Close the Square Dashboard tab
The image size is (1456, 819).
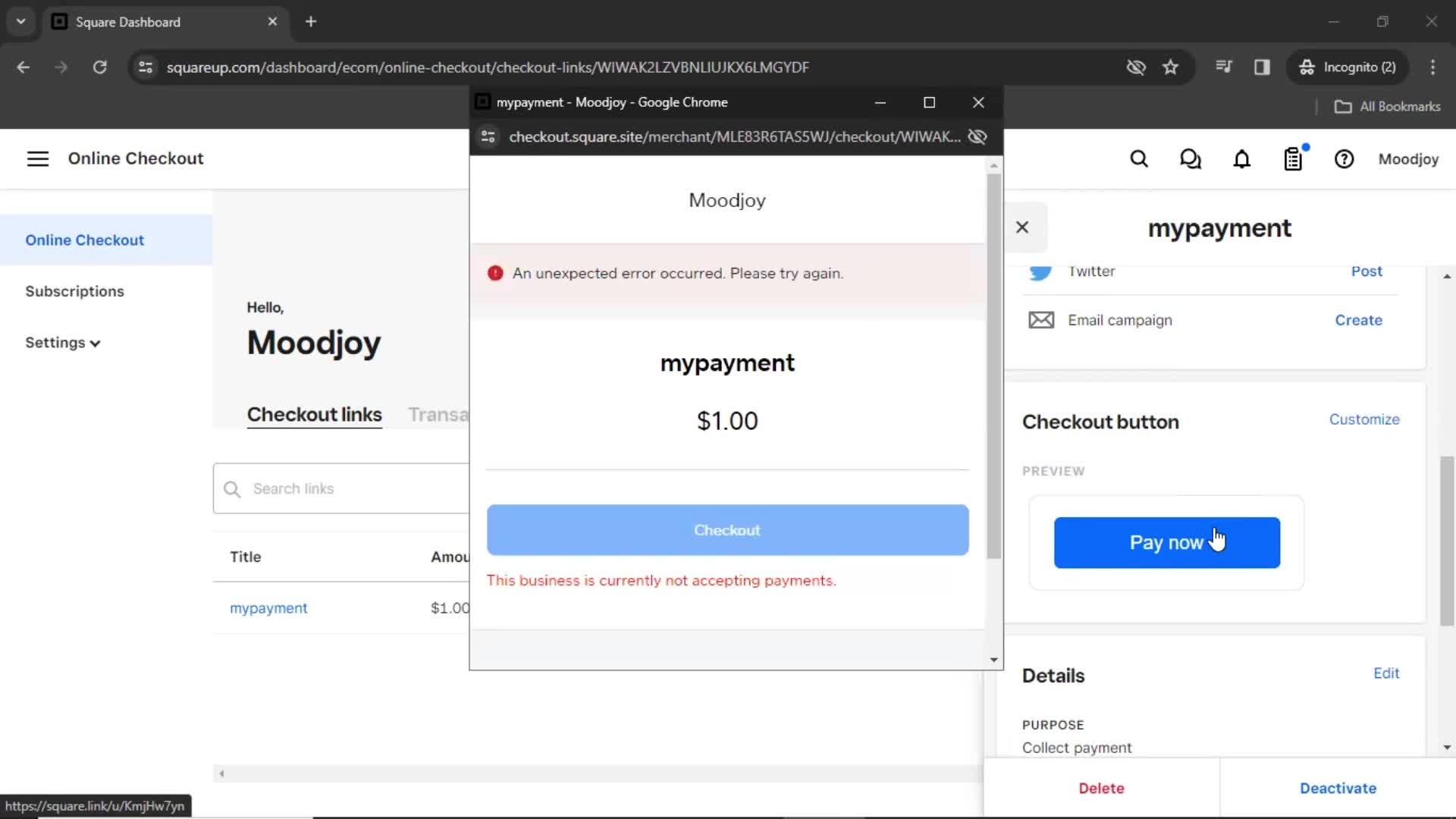272,22
